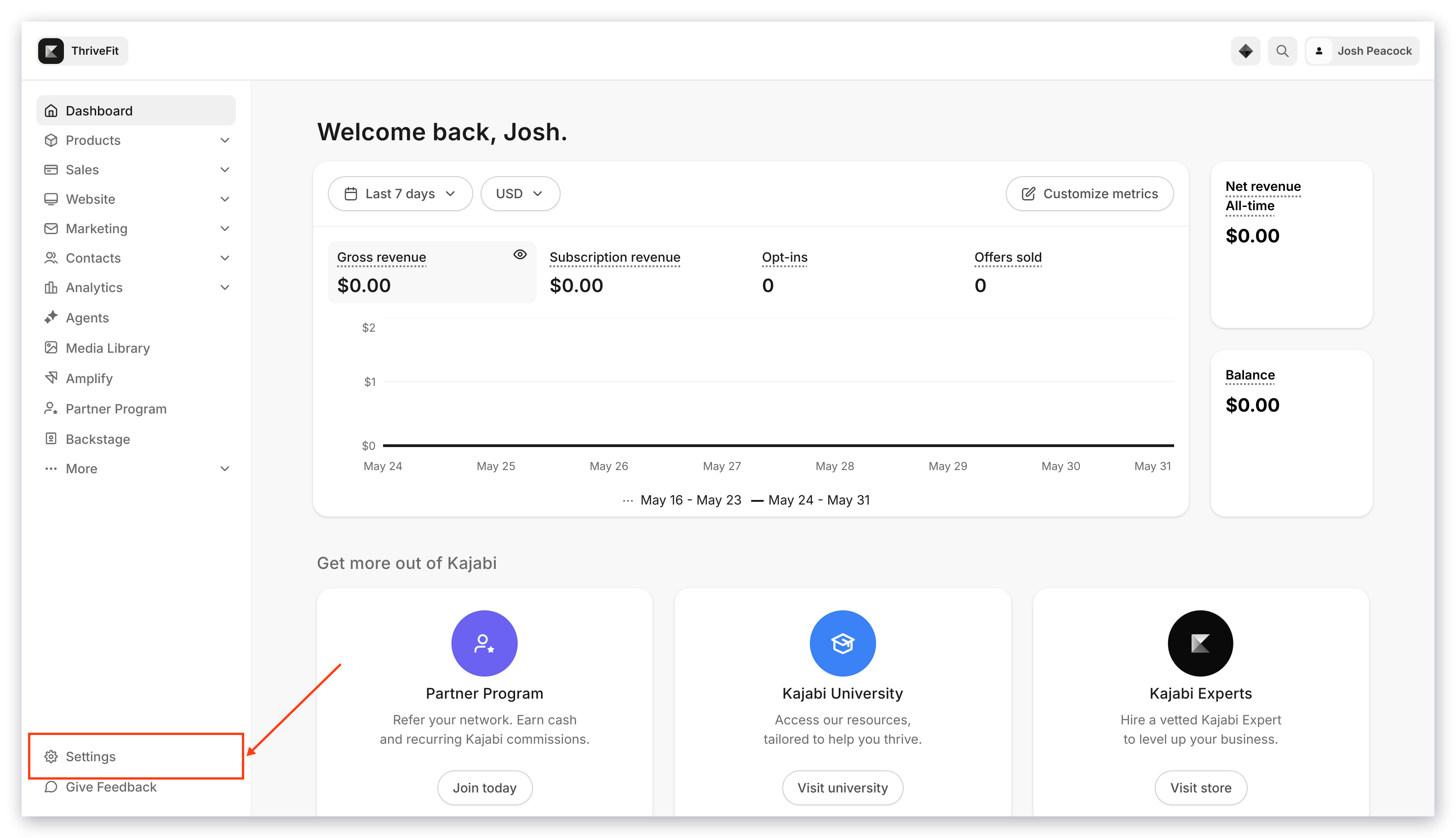
Task: Click the Website monitor icon
Action: pyautogui.click(x=51, y=199)
